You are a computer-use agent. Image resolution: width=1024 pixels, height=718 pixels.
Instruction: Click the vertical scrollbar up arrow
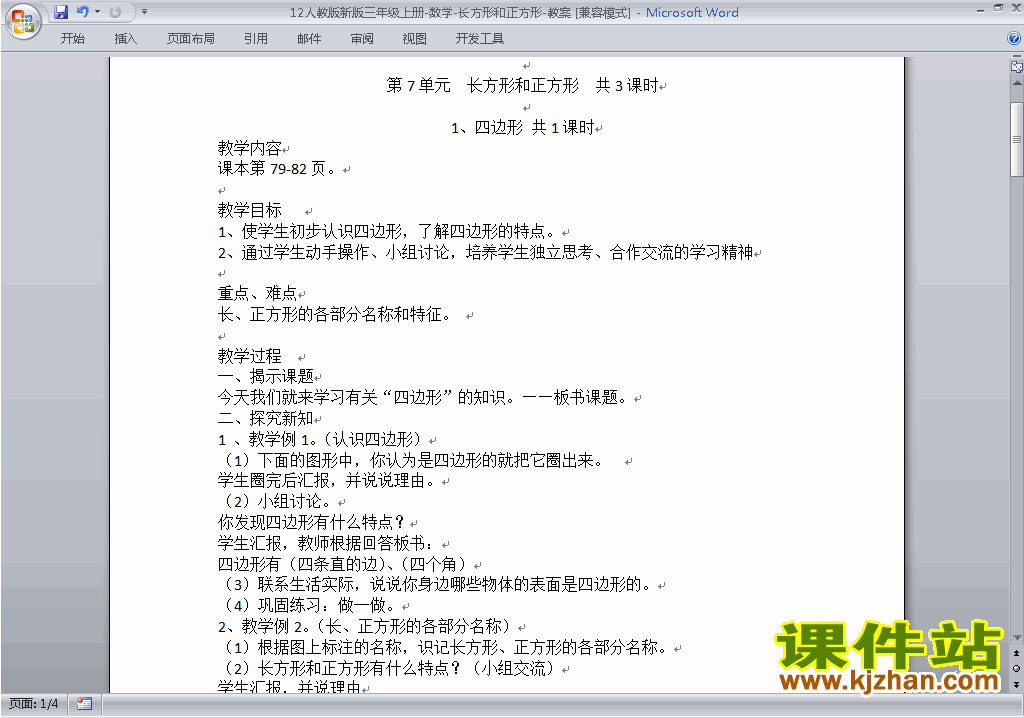1017,83
